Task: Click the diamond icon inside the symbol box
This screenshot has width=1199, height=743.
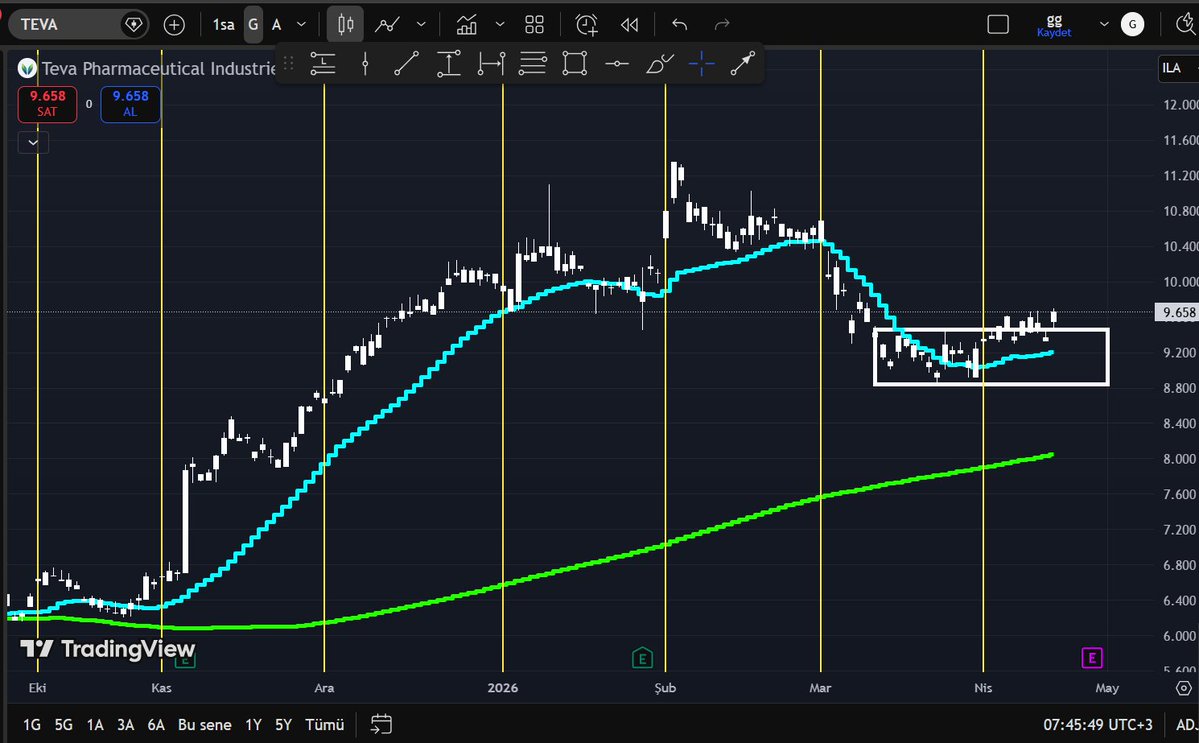Action: click(133, 24)
